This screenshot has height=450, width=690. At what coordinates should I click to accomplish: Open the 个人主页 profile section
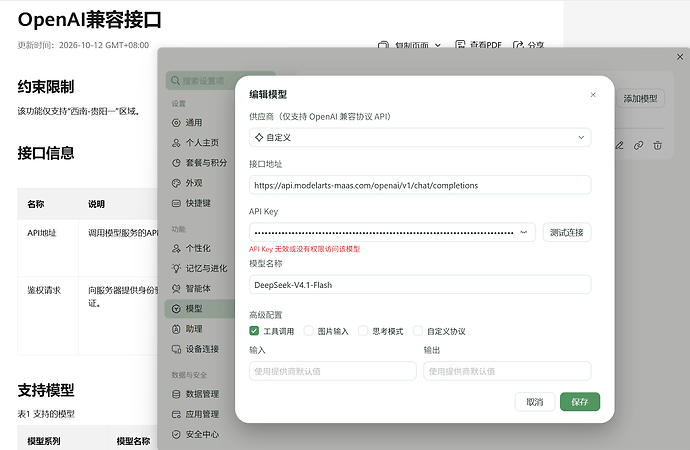[202, 143]
